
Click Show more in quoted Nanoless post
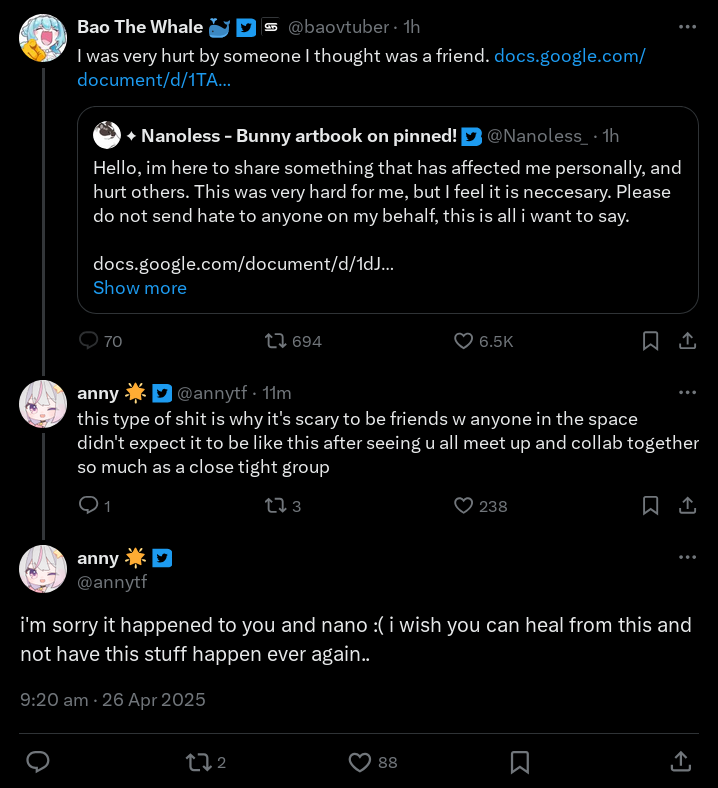pyautogui.click(x=140, y=288)
